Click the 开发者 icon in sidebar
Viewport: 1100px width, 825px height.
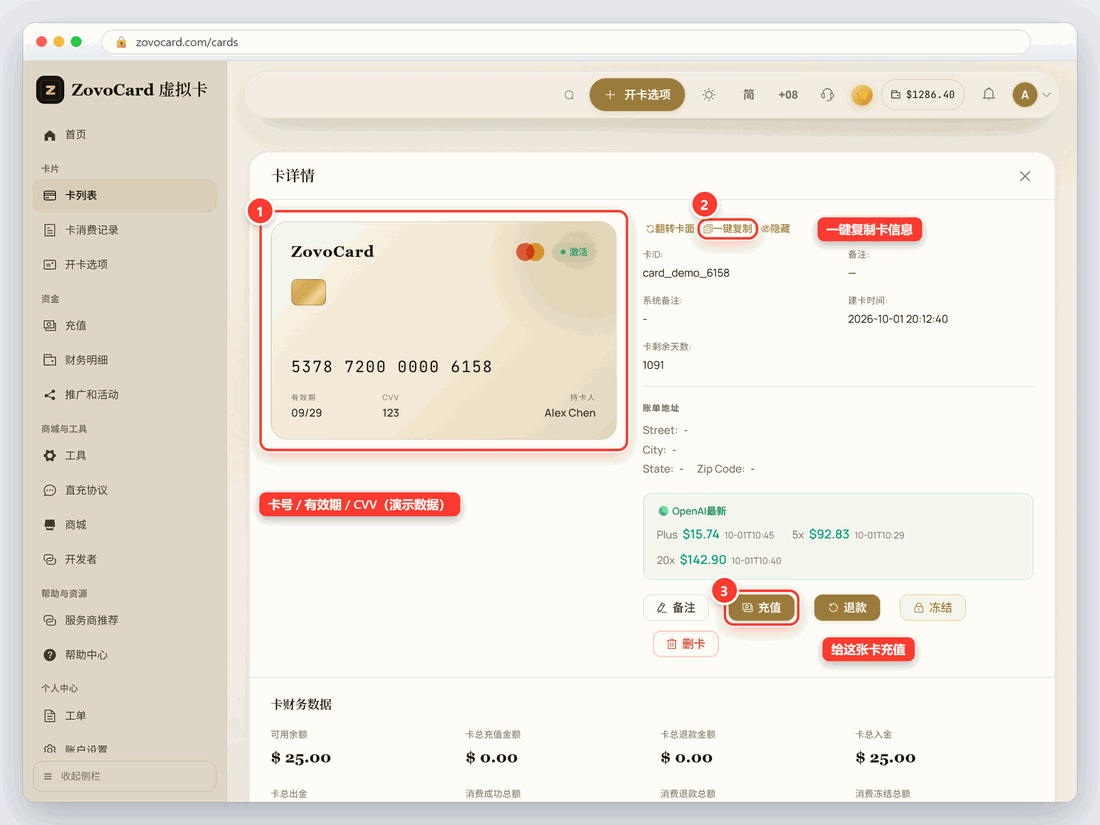pyautogui.click(x=50, y=559)
